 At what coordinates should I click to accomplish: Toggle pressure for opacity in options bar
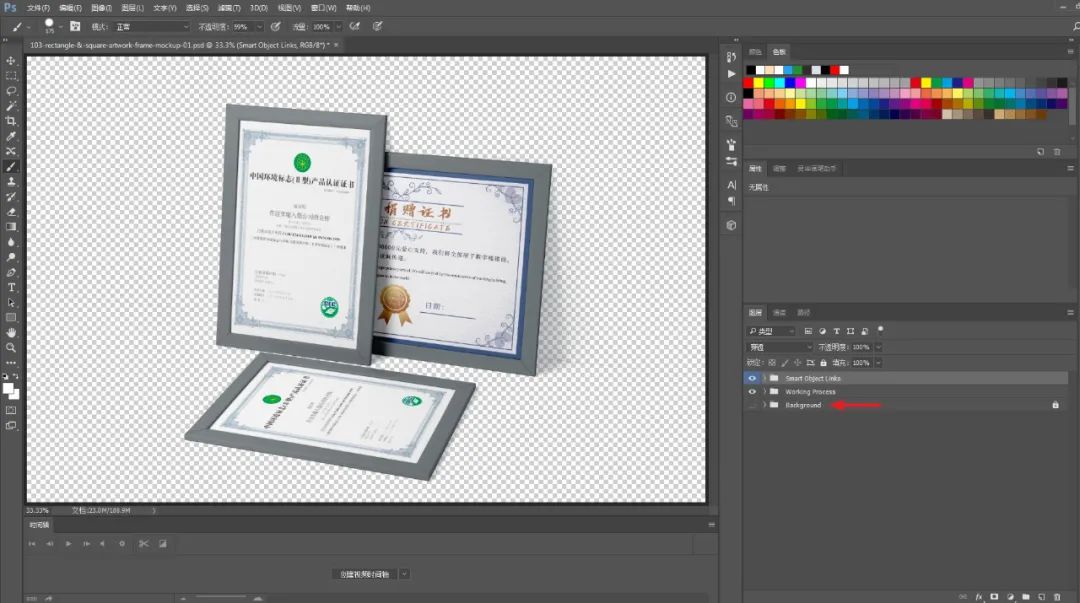coord(276,27)
